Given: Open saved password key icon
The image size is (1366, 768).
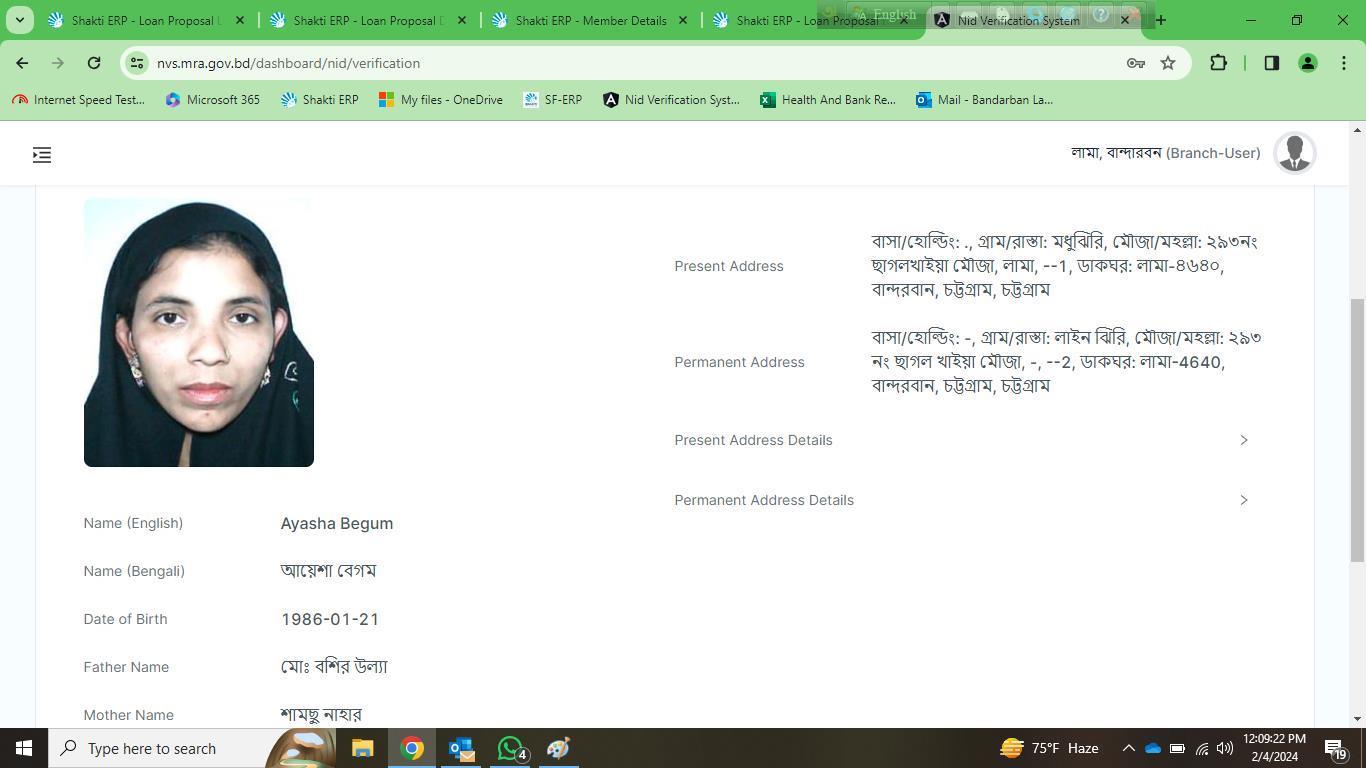Looking at the screenshot, I should [x=1136, y=63].
